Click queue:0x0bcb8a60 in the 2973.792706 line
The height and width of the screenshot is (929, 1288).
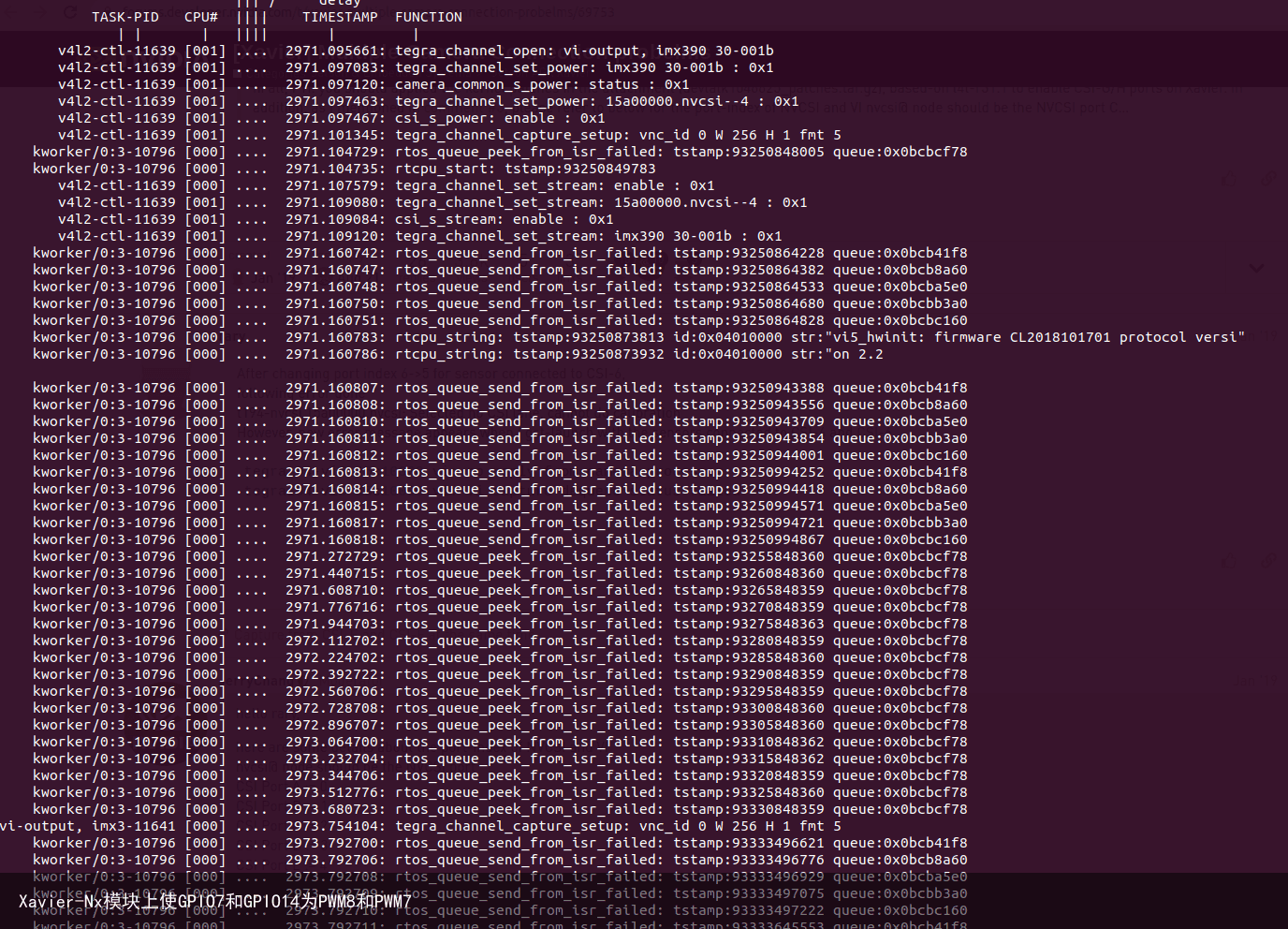[x=900, y=860]
